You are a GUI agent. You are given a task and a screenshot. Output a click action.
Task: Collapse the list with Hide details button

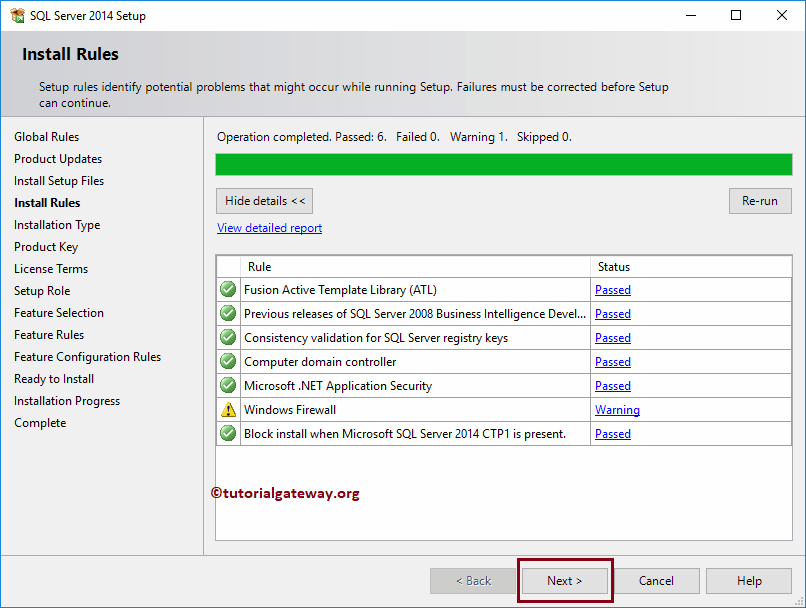264,201
